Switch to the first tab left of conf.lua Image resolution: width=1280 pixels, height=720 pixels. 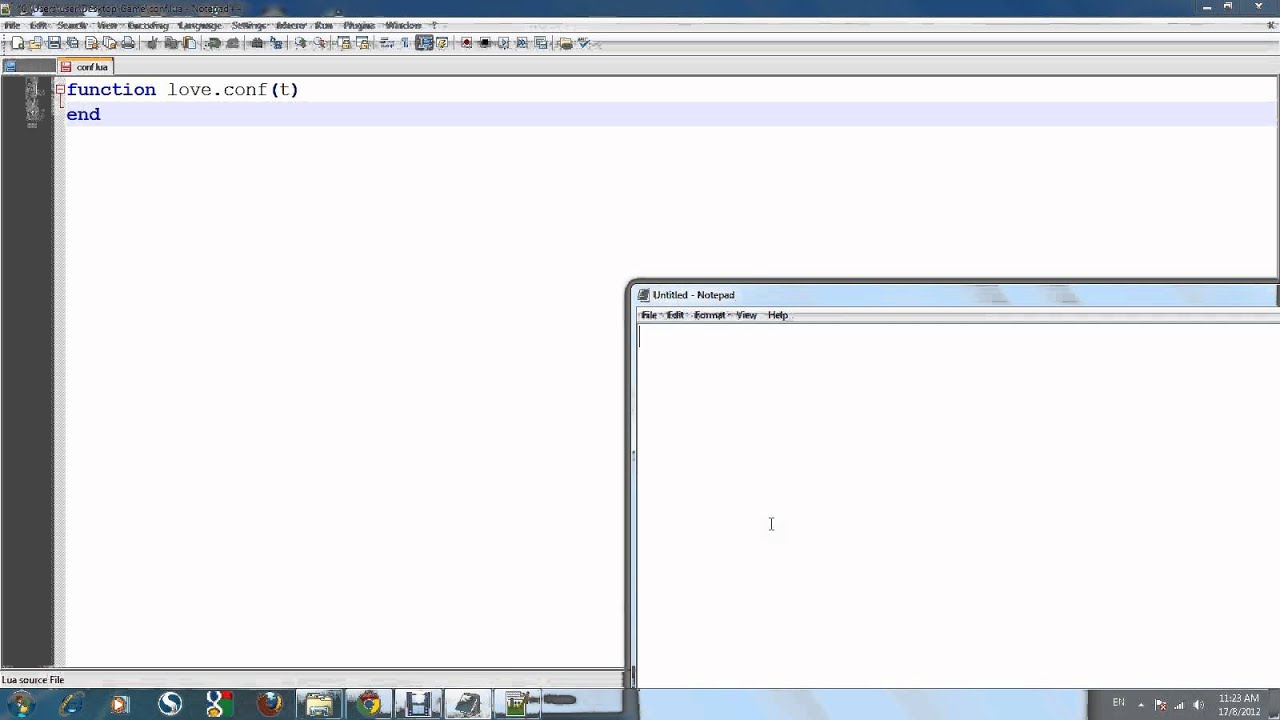click(x=28, y=67)
